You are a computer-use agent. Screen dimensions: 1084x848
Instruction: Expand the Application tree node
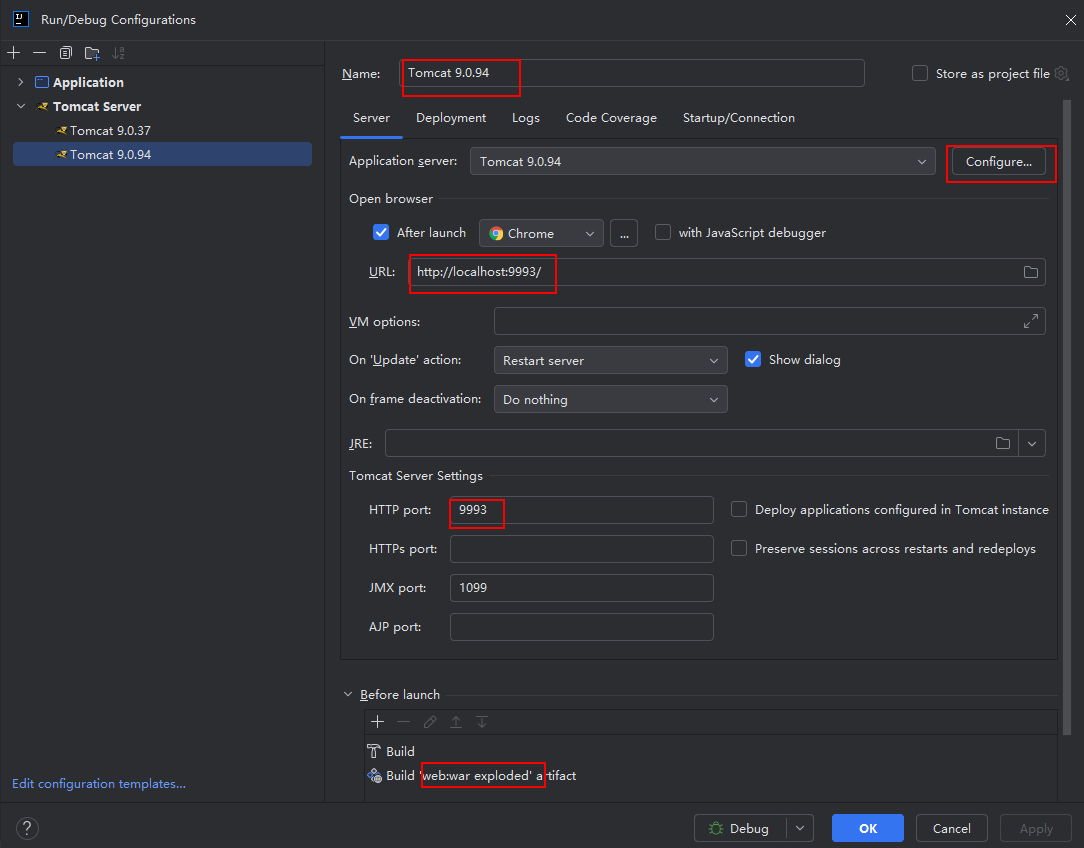(x=20, y=82)
